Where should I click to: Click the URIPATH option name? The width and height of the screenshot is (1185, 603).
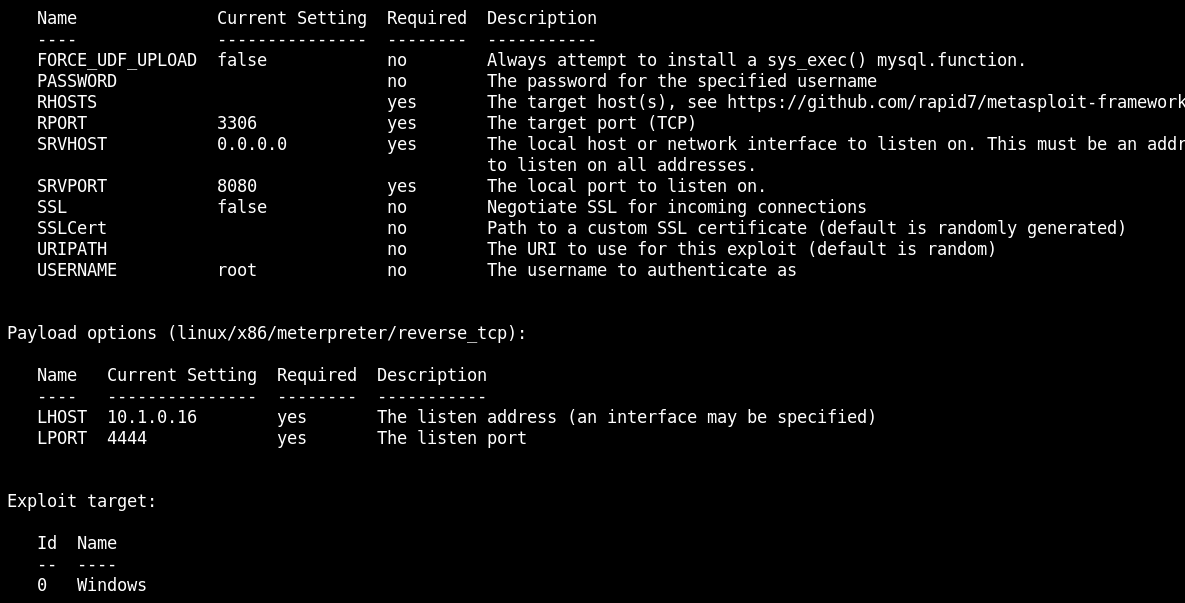click(x=72, y=249)
